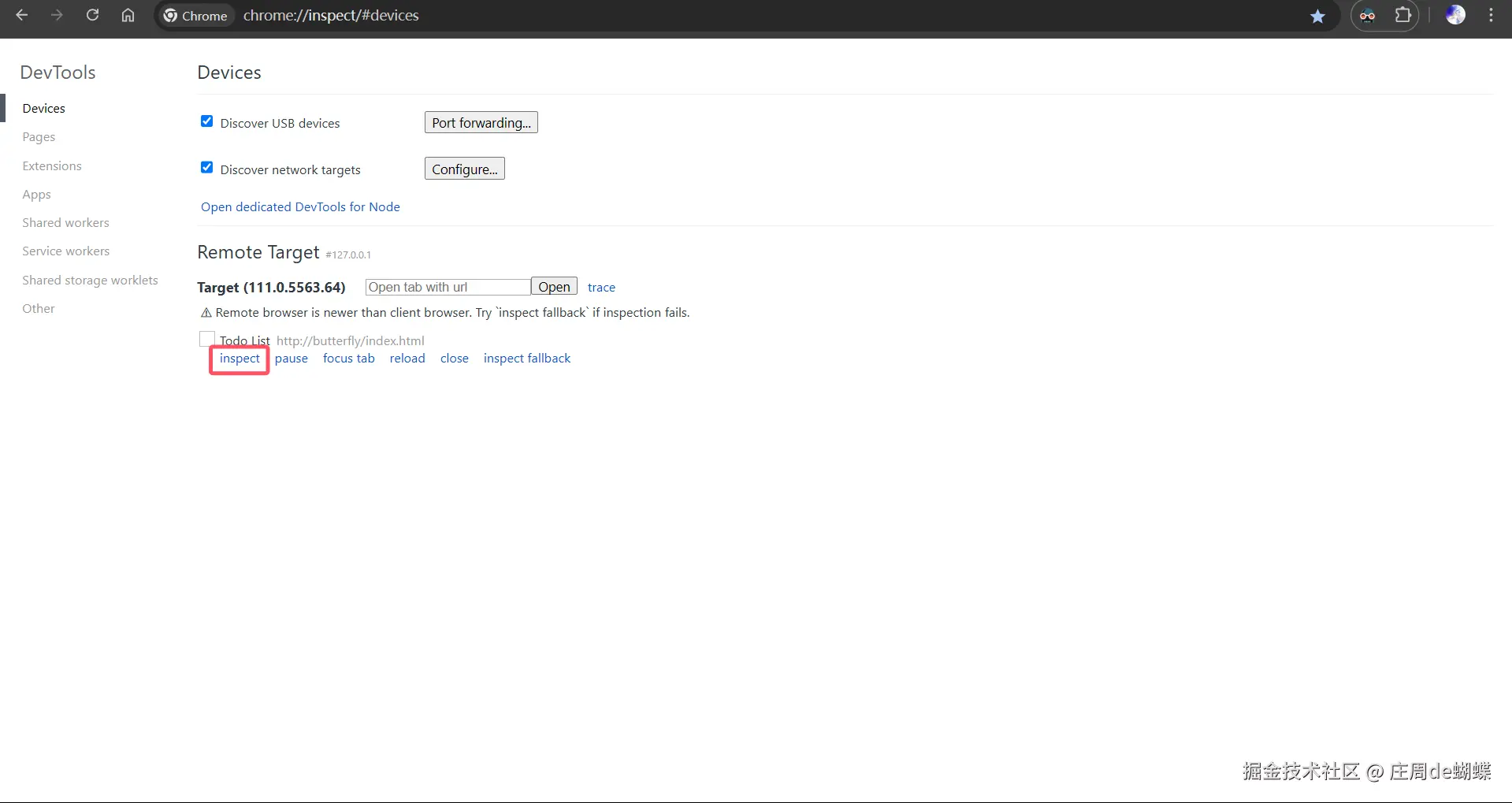
Task: Click the Port forwarding button
Action: (481, 122)
